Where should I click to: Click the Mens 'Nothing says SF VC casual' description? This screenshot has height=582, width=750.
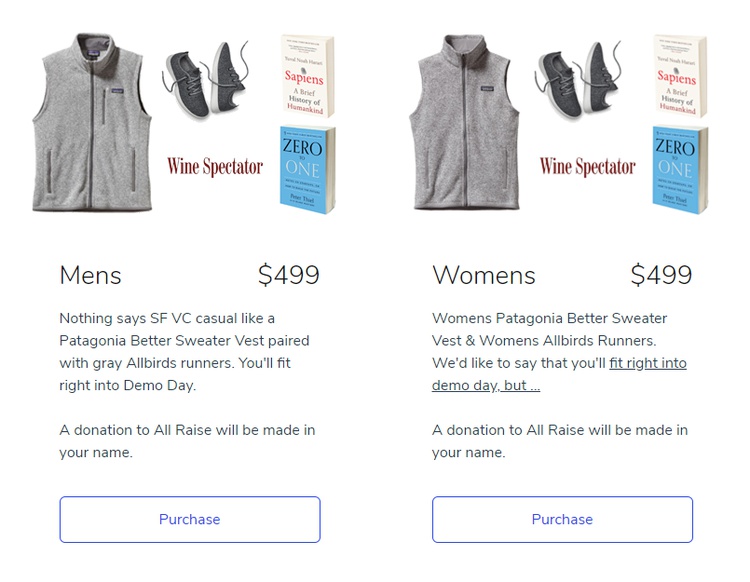[x=185, y=351]
